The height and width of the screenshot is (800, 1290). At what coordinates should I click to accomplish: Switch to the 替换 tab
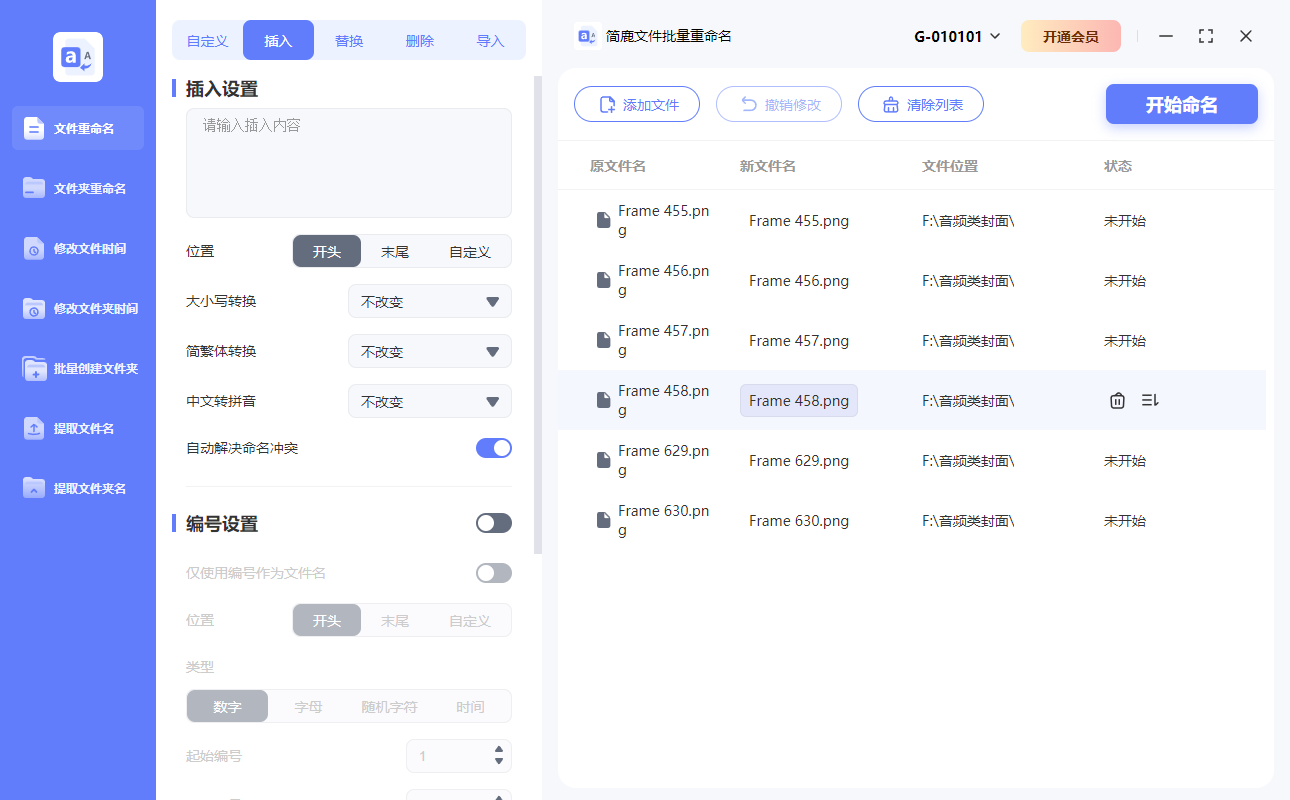click(x=348, y=40)
